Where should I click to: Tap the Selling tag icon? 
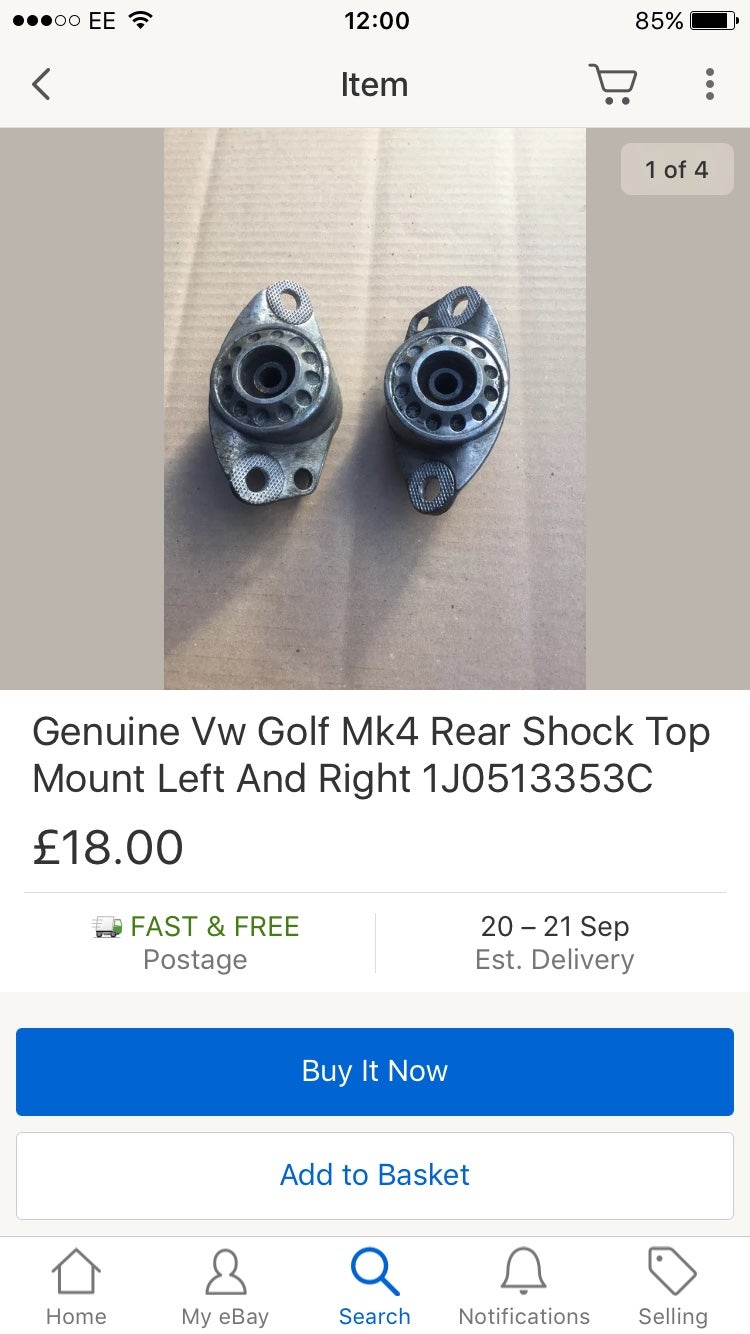coord(673,1271)
